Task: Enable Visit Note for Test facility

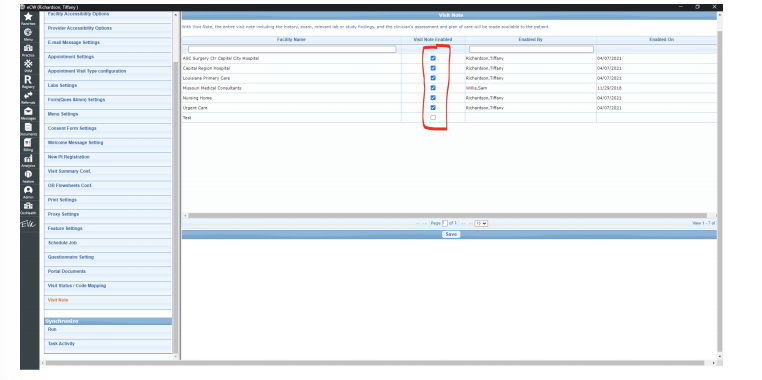Action: tap(433, 118)
